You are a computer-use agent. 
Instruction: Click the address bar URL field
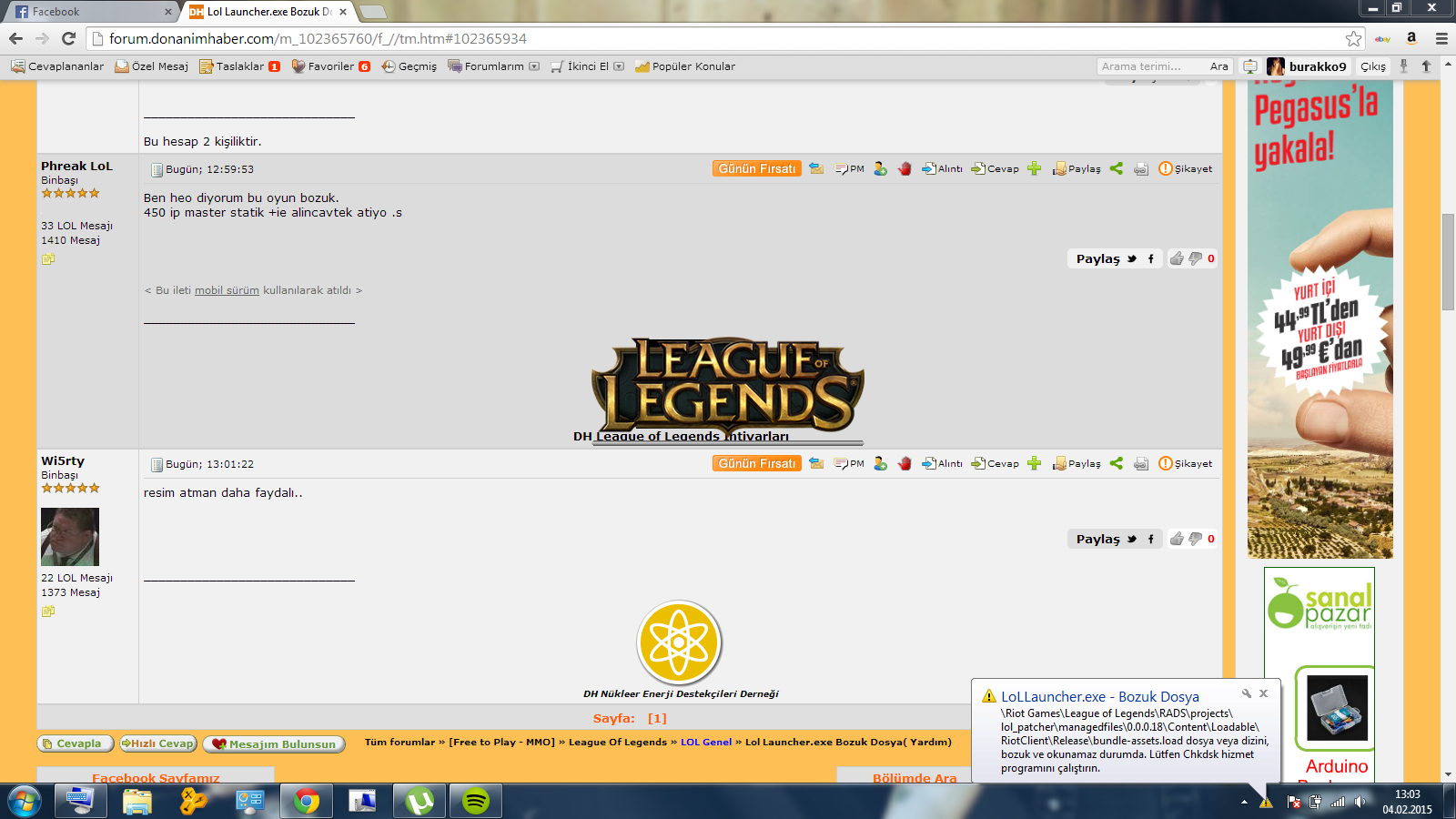(719, 38)
